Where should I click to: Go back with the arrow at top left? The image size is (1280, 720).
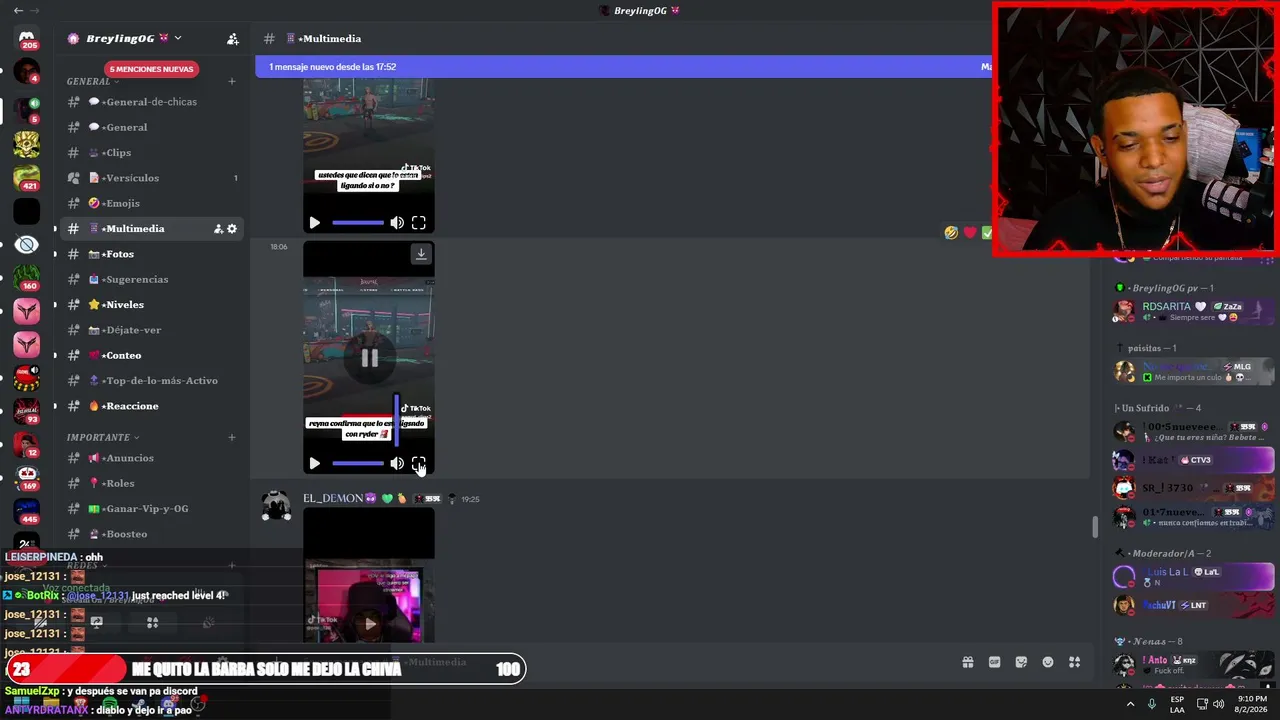18,11
